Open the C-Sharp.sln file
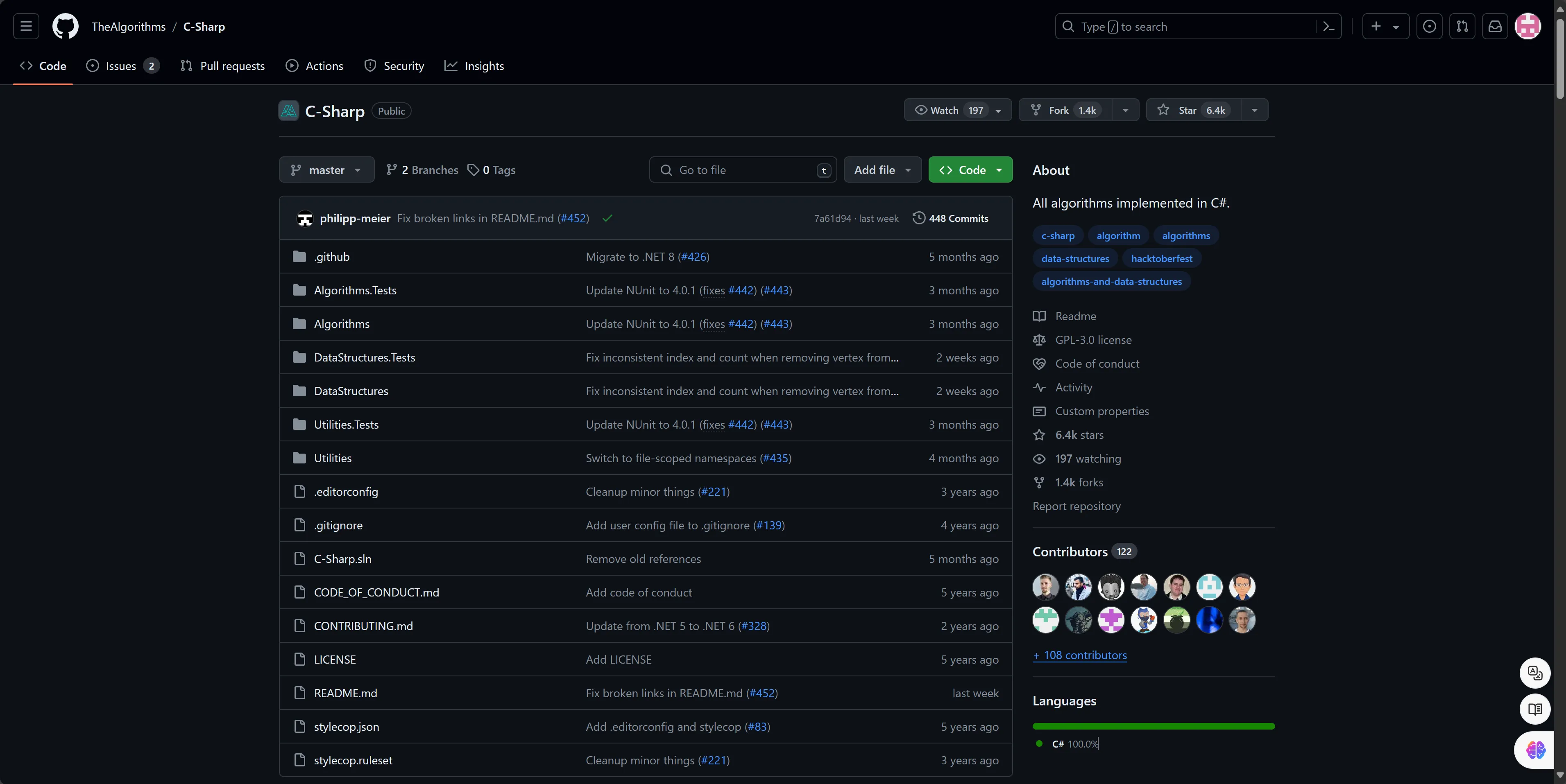The image size is (1566, 784). coord(342,558)
